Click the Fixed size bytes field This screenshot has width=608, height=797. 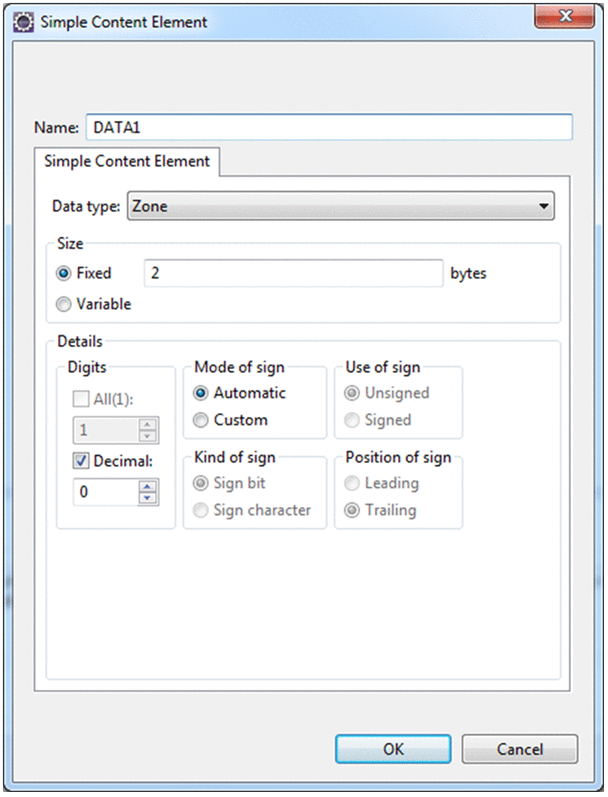point(293,273)
